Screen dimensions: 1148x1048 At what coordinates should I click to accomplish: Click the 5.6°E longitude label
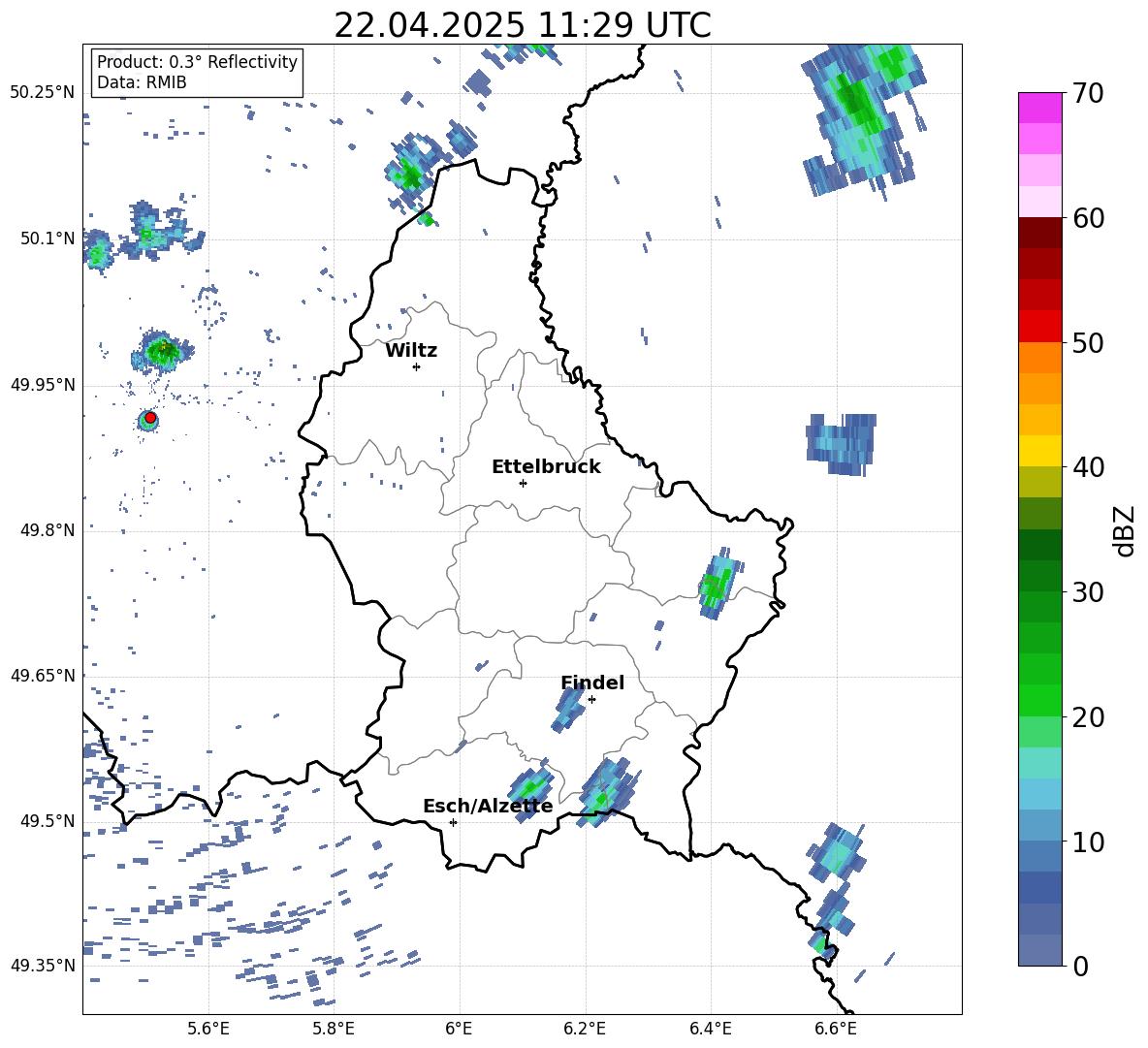coord(207,1029)
